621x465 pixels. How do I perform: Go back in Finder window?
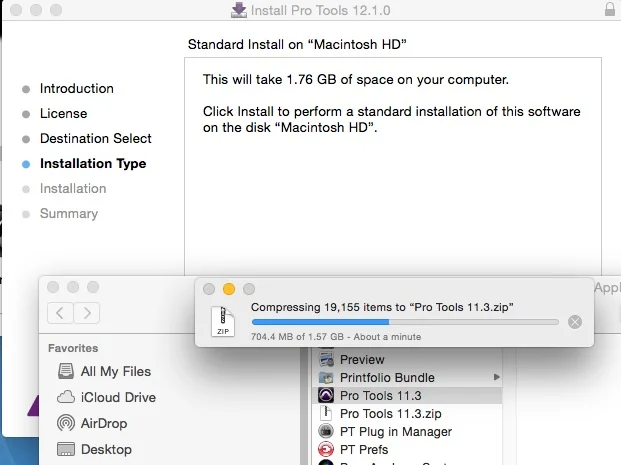pyautogui.click(x=60, y=313)
